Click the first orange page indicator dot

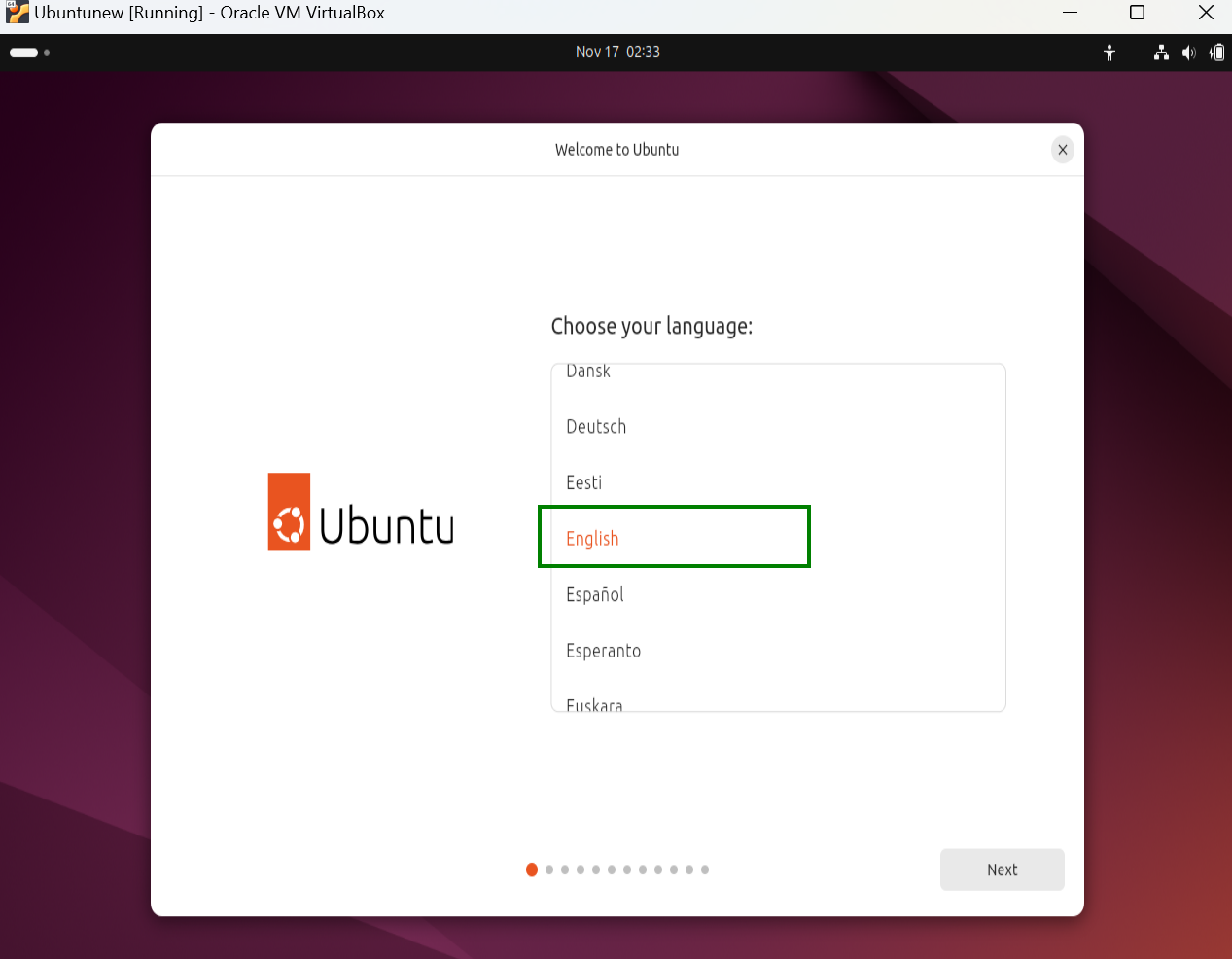pos(532,870)
